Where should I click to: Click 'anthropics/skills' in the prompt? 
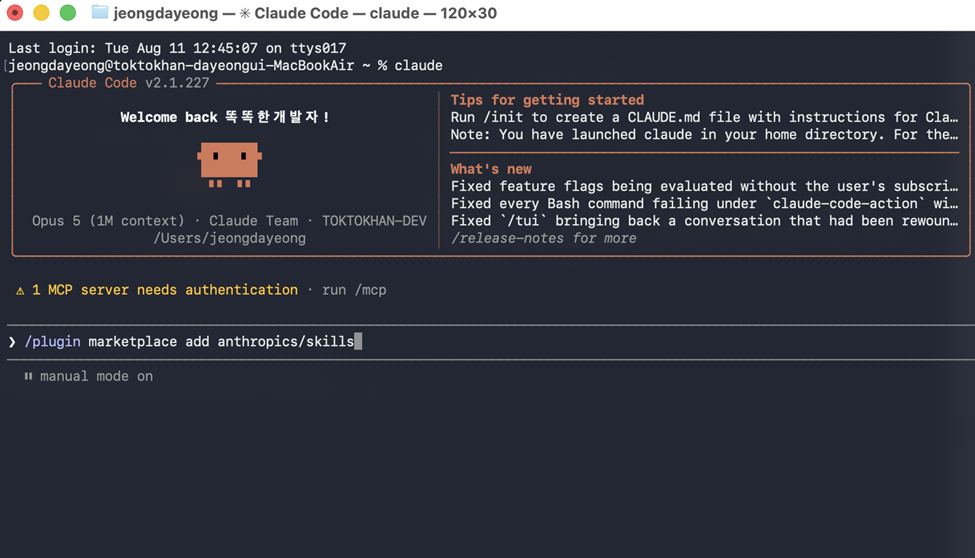coord(285,342)
